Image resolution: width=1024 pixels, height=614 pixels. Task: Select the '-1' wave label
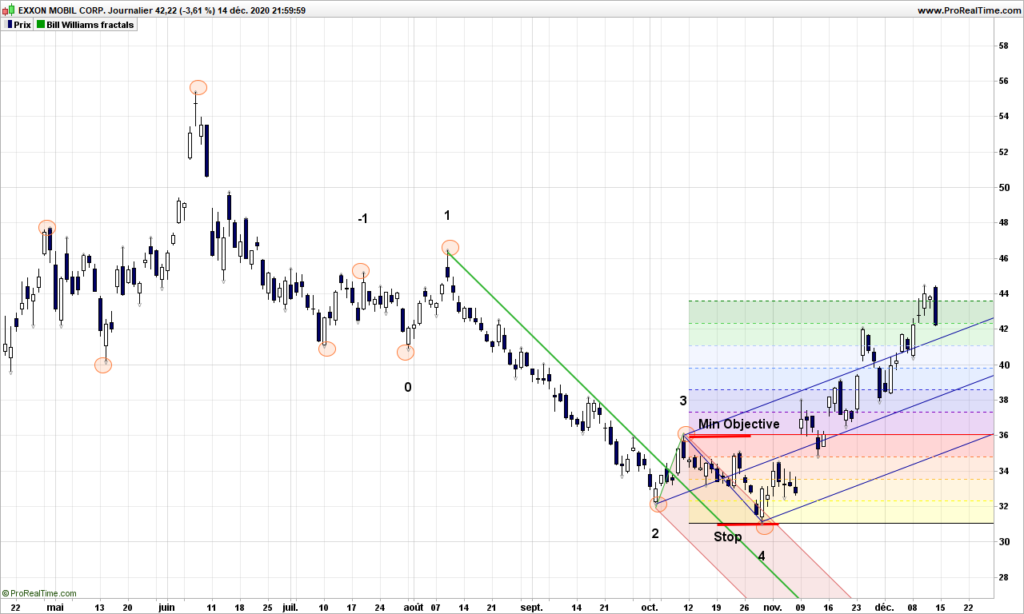(362, 219)
